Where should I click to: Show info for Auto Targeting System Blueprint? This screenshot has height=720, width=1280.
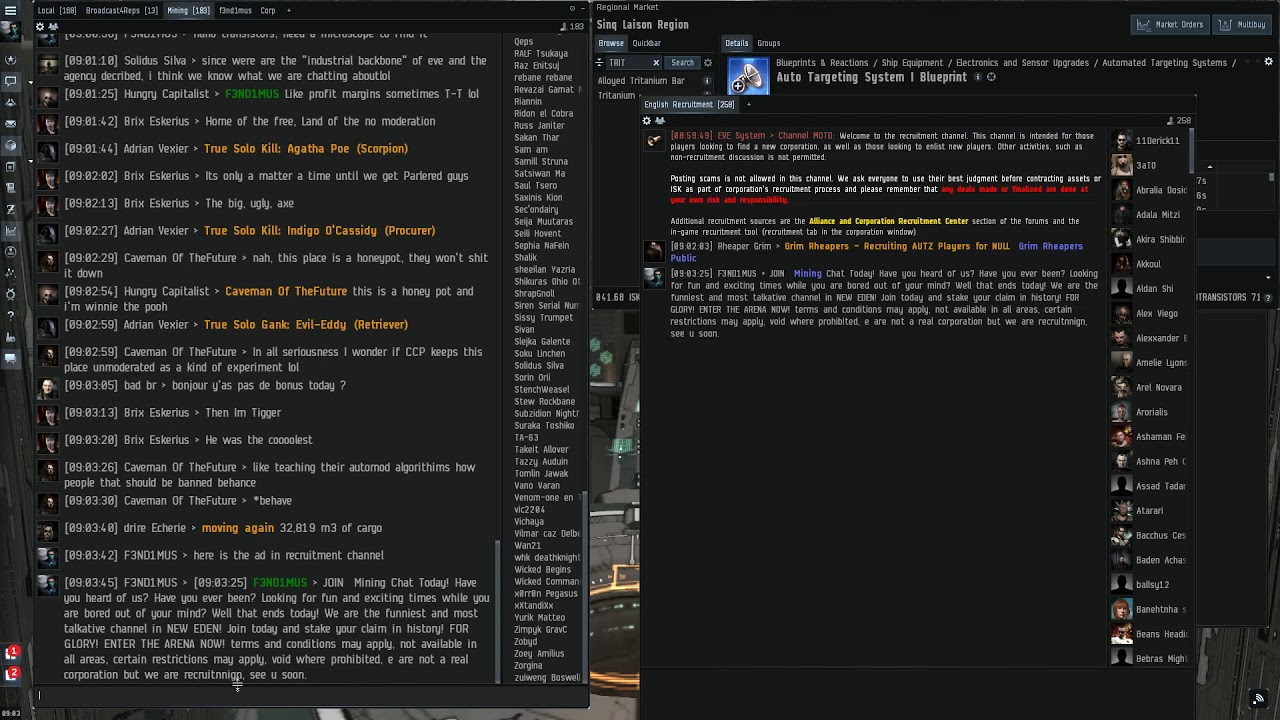coord(979,77)
